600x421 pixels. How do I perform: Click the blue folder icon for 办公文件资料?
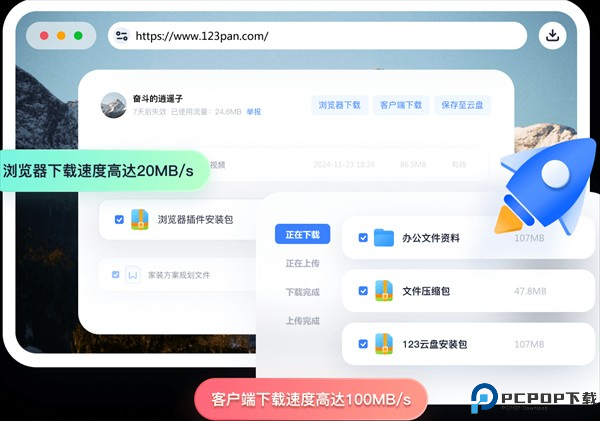[384, 238]
